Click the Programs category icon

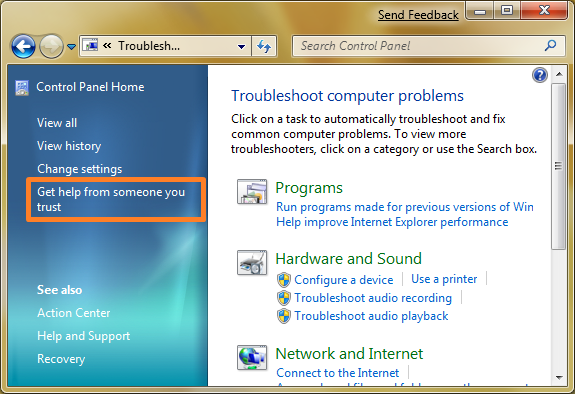(x=252, y=191)
